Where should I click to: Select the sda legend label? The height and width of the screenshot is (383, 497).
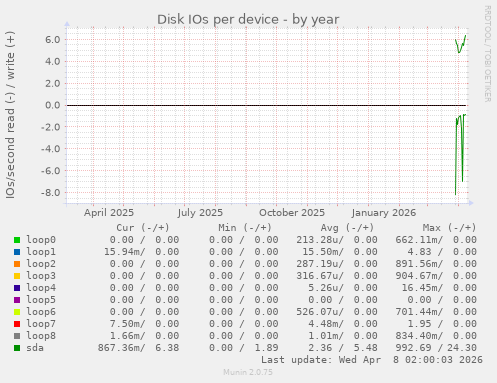click(35, 348)
